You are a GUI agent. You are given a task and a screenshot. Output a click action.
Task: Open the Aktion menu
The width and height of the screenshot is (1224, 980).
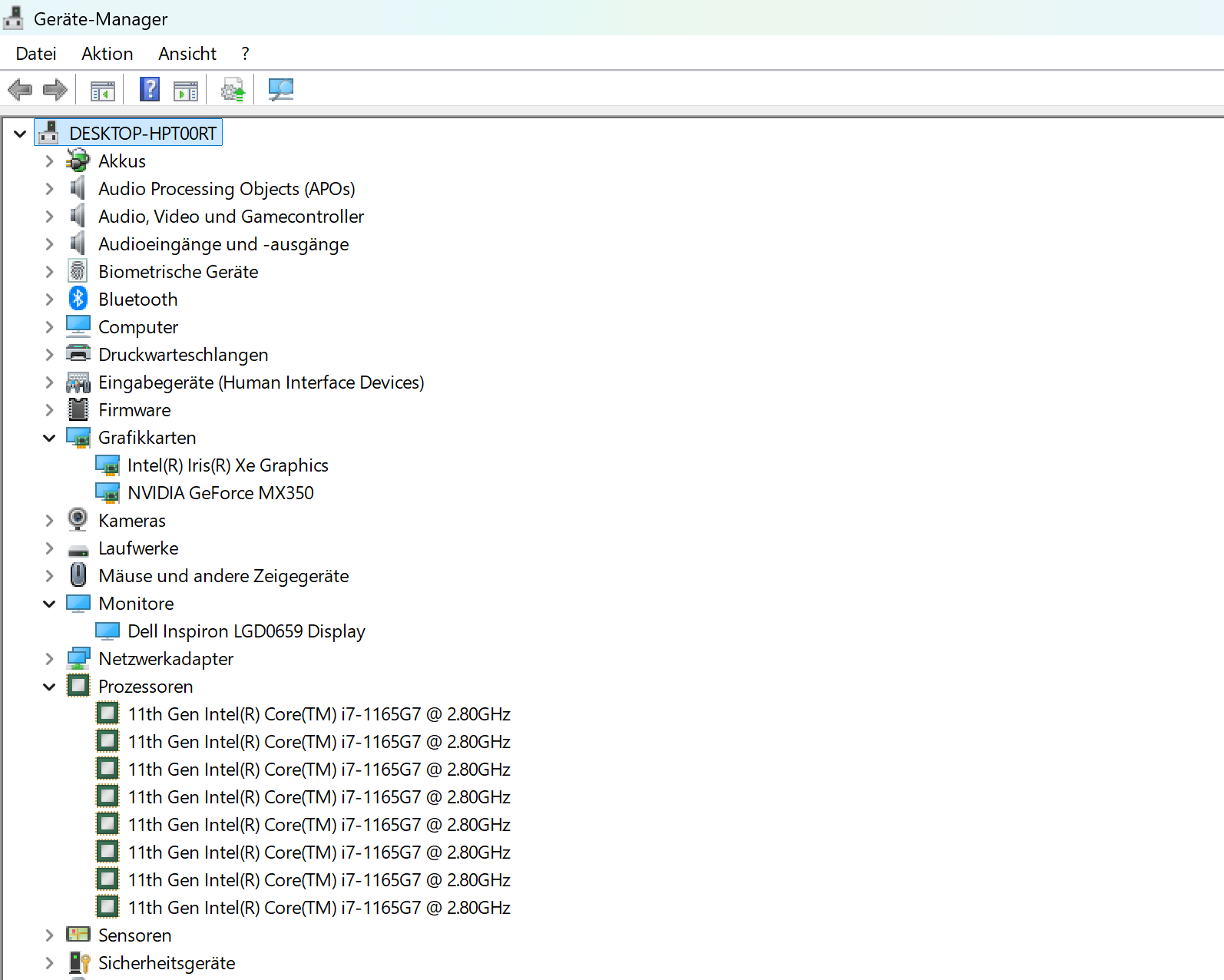point(108,54)
